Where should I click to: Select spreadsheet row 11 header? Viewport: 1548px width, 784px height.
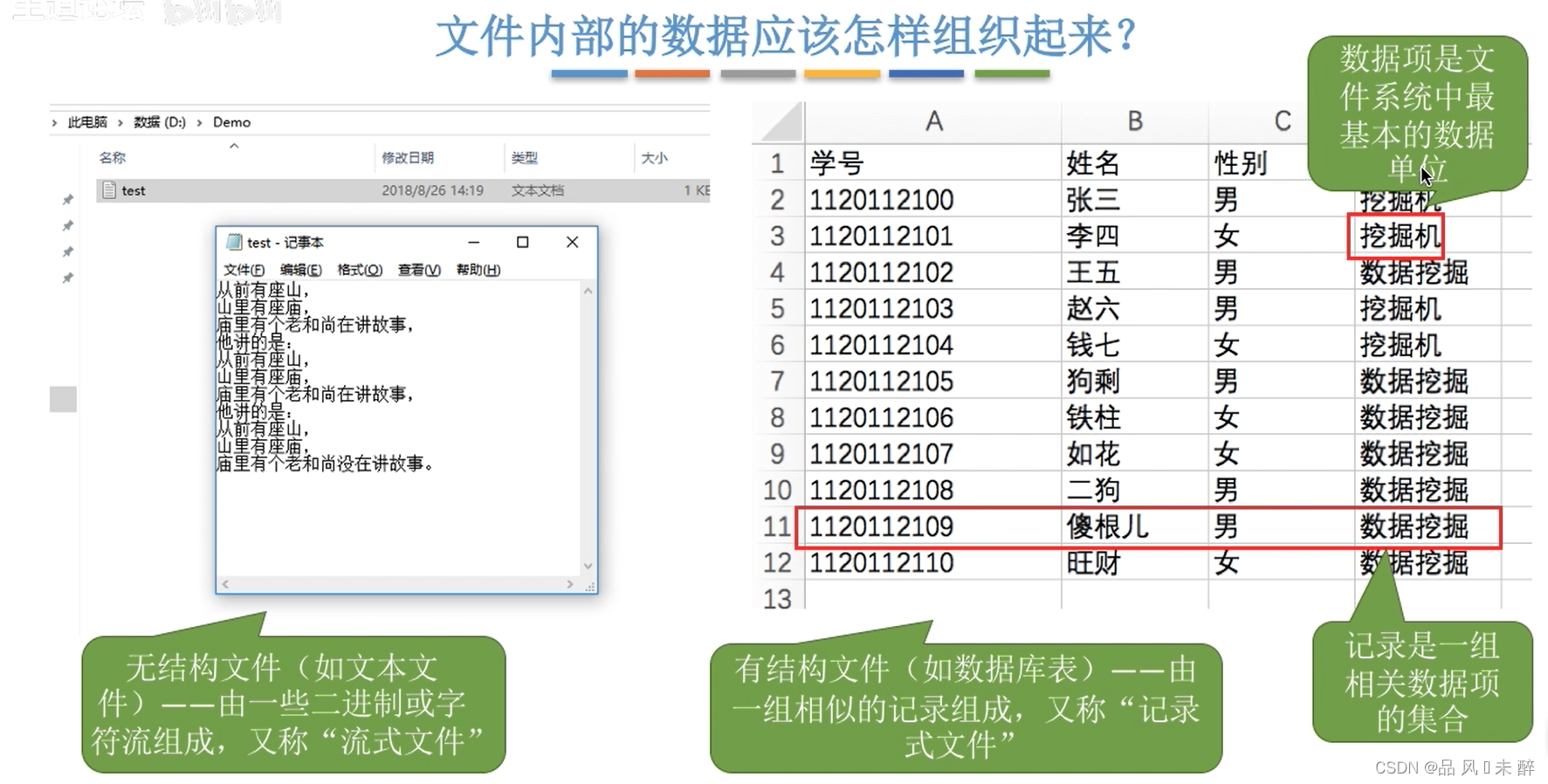click(778, 526)
